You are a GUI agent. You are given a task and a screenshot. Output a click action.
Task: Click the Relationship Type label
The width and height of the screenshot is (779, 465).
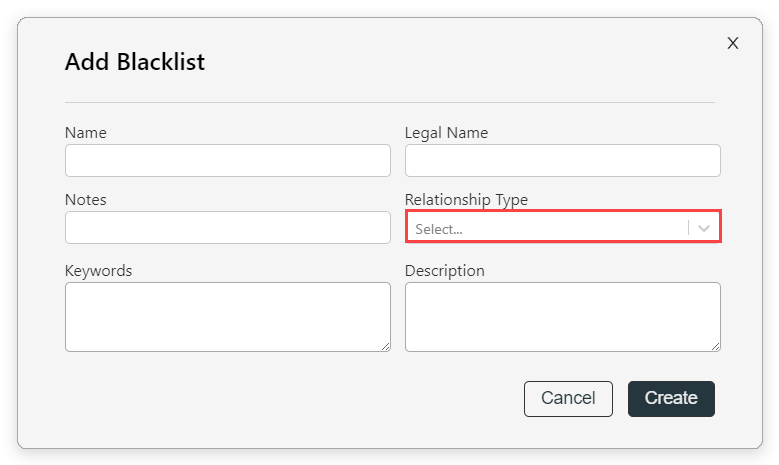(466, 200)
